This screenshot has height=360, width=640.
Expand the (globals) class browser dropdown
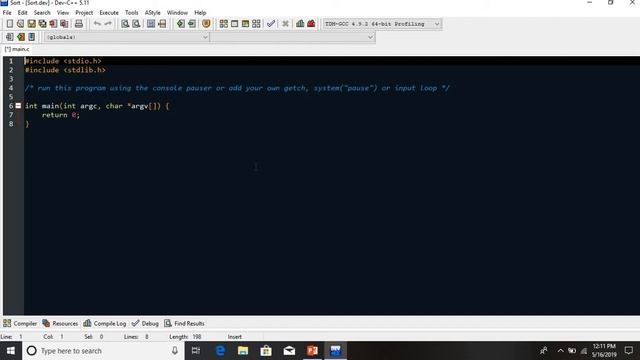point(127,37)
